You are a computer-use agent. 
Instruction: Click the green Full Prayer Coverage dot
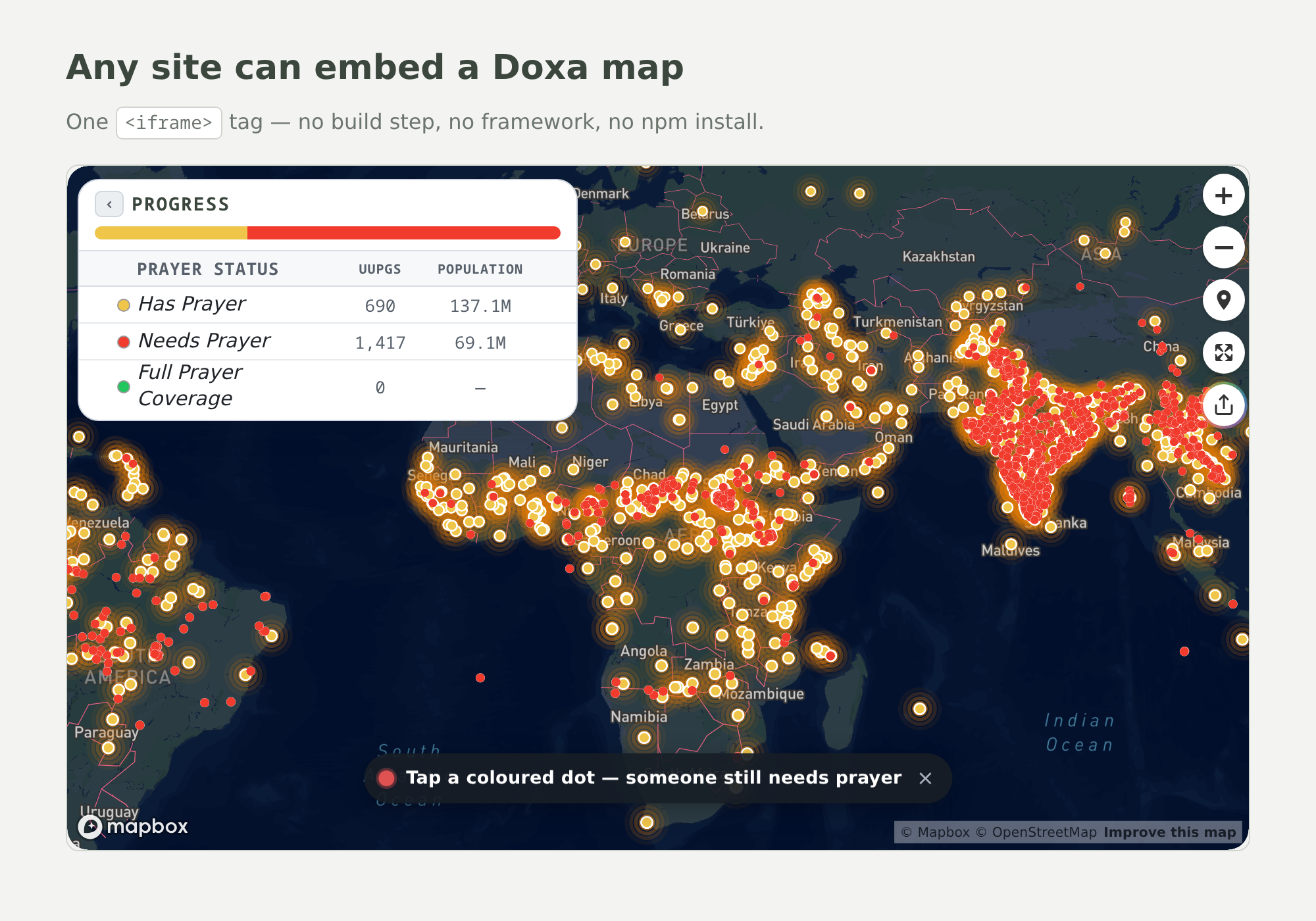(123, 386)
